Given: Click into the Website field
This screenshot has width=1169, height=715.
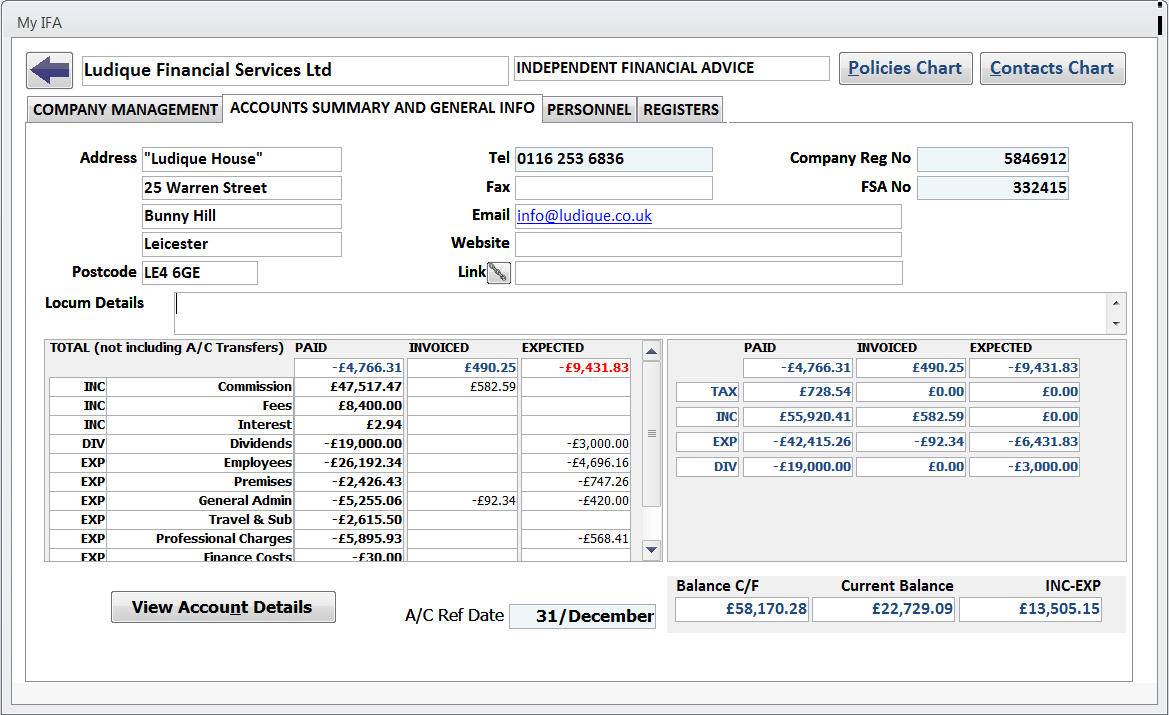Looking at the screenshot, I should 707,244.
